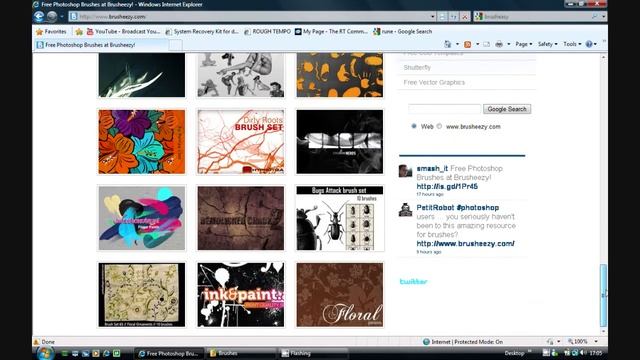Open the Bugs Attack brush set thumbnail
This screenshot has height=360, width=640.
tap(340, 218)
